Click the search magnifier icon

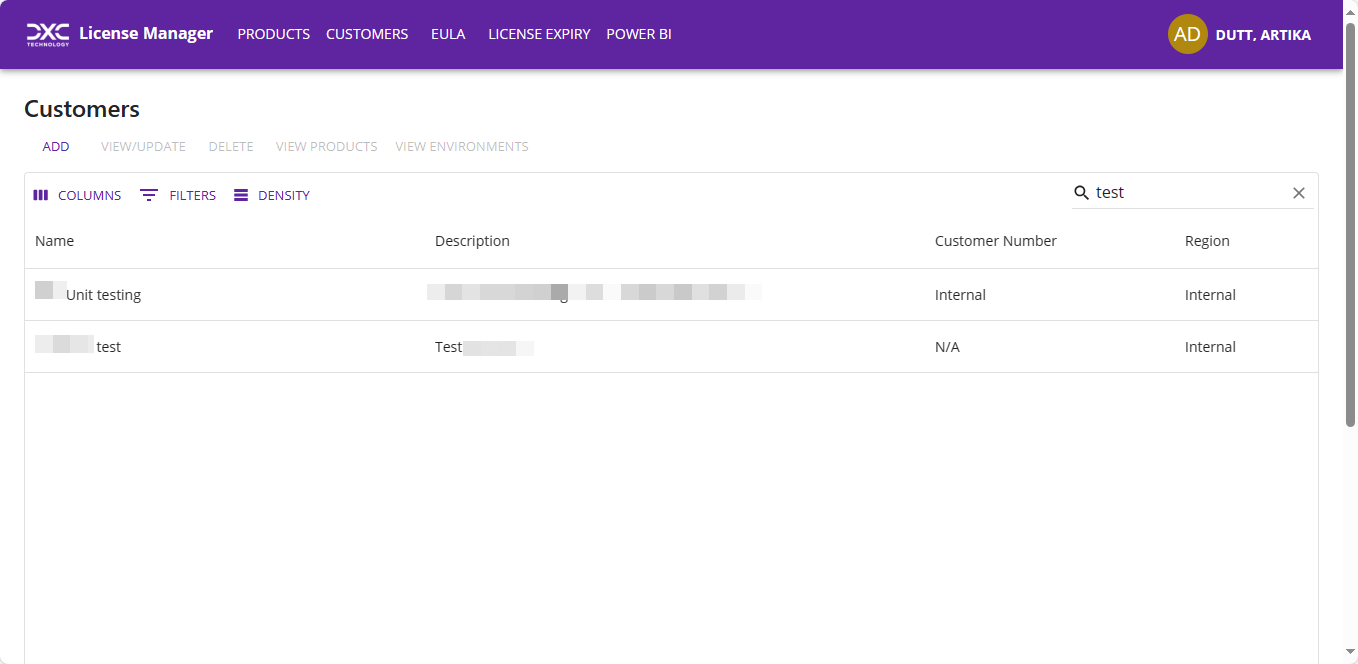coord(1081,193)
